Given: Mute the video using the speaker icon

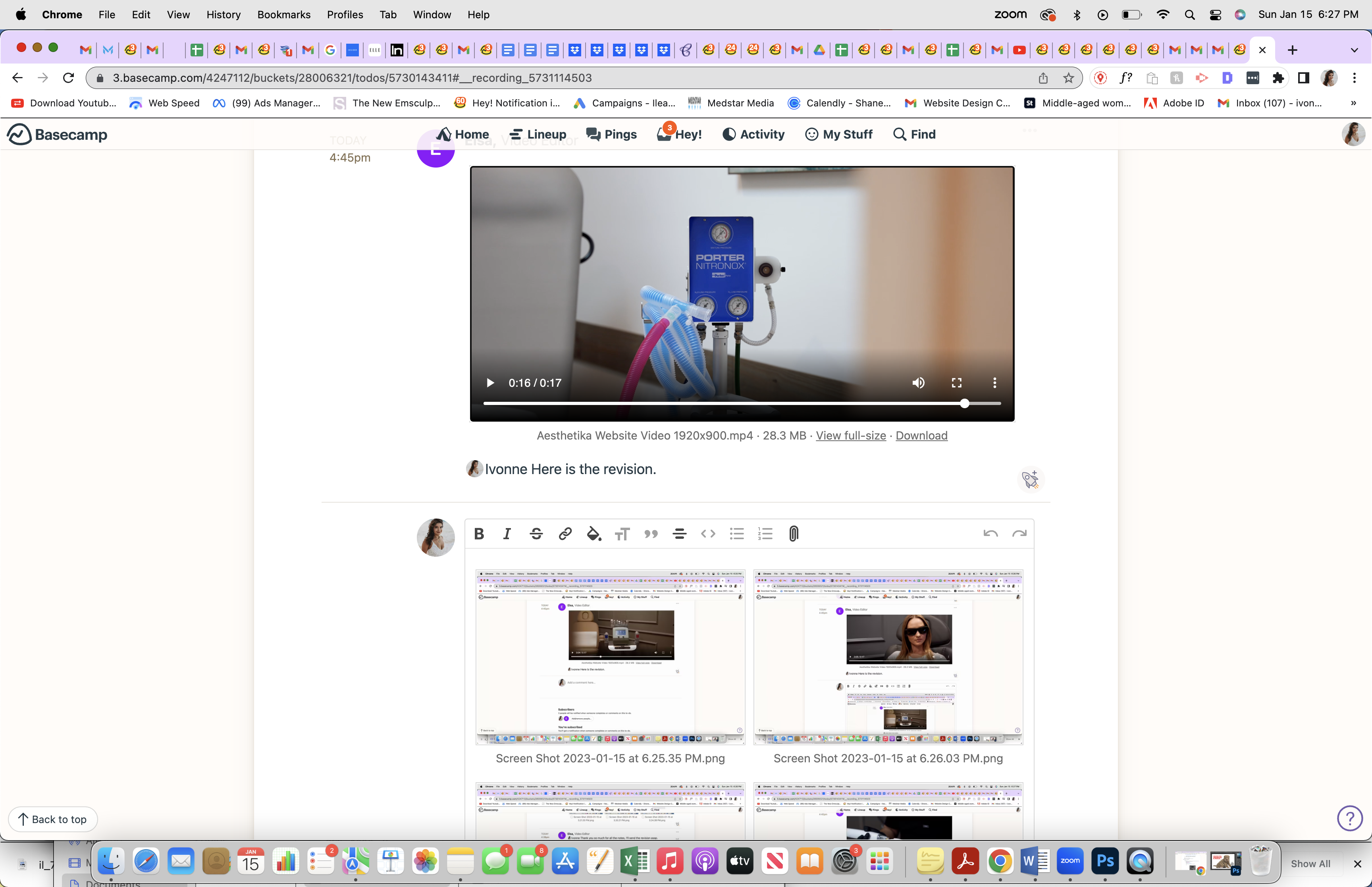Looking at the screenshot, I should [918, 383].
